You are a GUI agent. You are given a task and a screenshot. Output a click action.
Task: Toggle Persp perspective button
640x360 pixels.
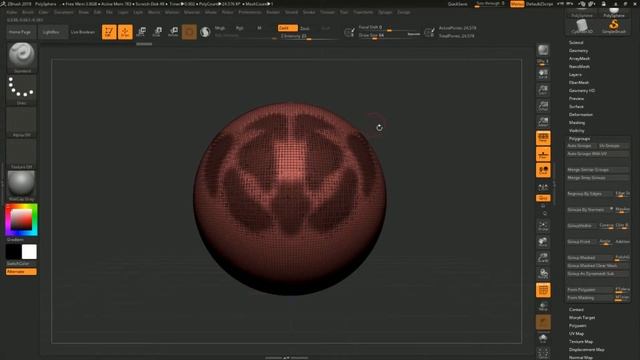pyautogui.click(x=543, y=138)
